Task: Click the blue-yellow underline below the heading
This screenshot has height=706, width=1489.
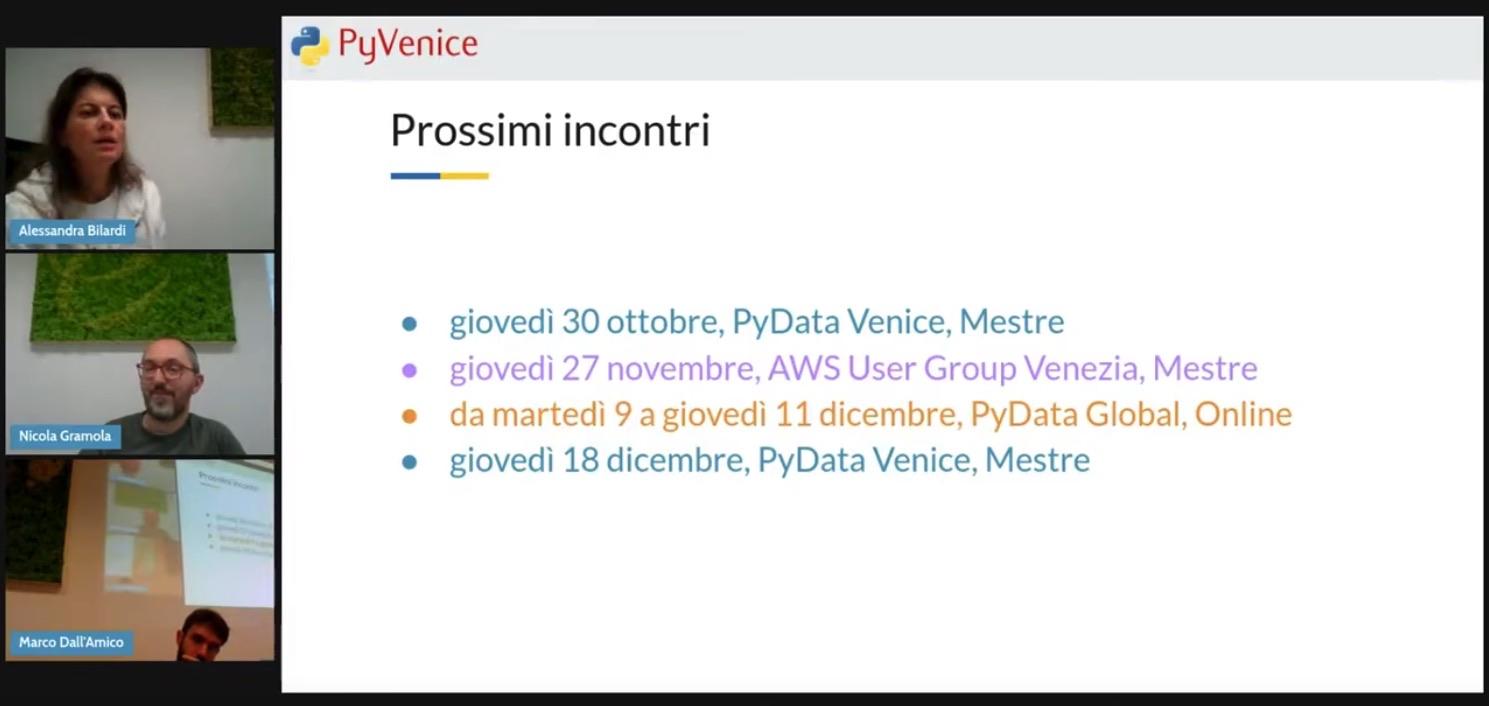Action: point(439,176)
